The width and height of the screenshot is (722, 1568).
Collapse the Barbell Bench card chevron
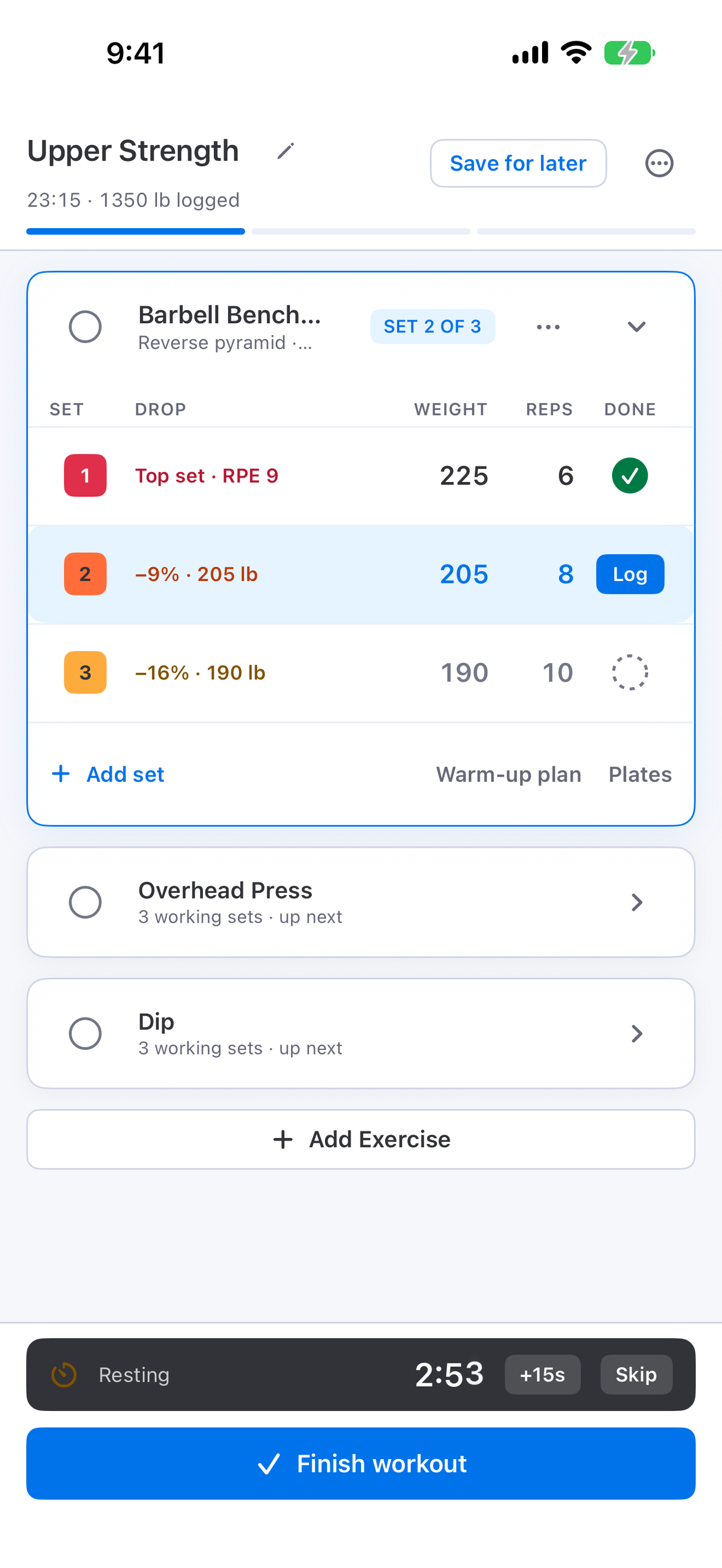[x=637, y=327]
